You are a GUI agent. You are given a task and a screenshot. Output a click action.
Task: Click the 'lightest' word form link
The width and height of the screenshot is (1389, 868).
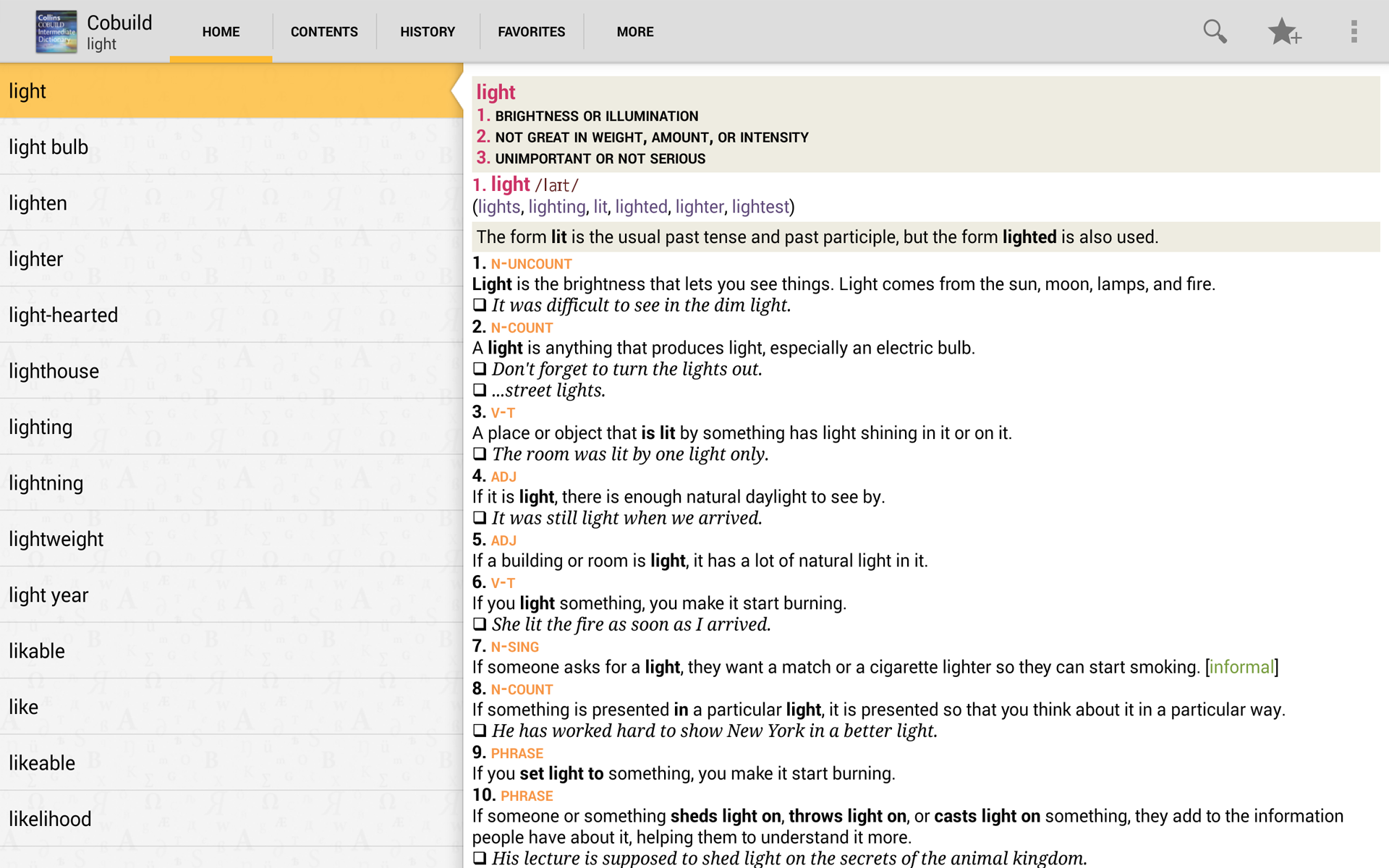click(760, 207)
